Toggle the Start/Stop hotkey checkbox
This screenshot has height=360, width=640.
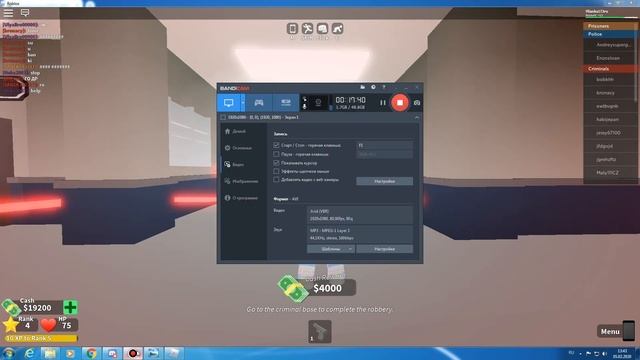click(x=276, y=145)
